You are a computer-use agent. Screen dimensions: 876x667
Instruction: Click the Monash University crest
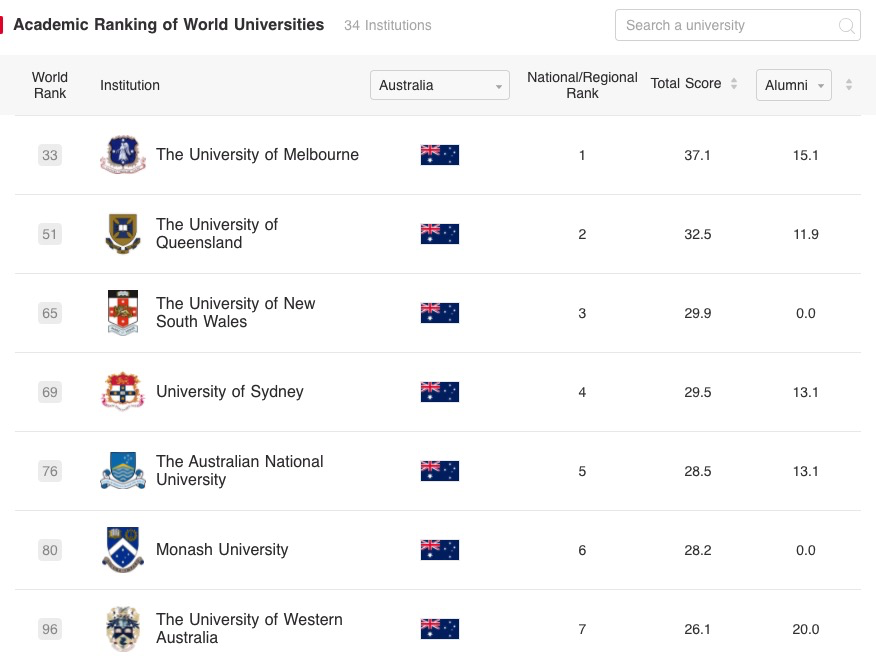(123, 550)
